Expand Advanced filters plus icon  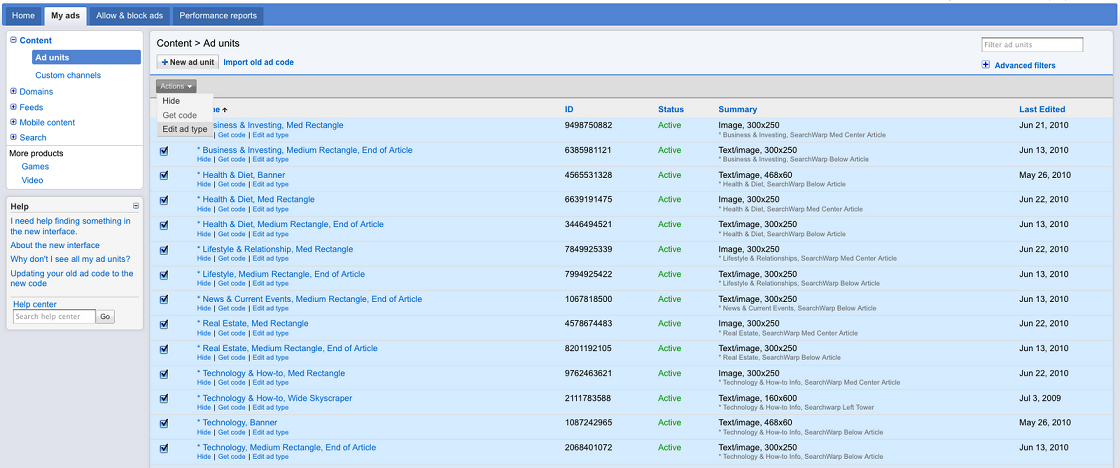(986, 65)
